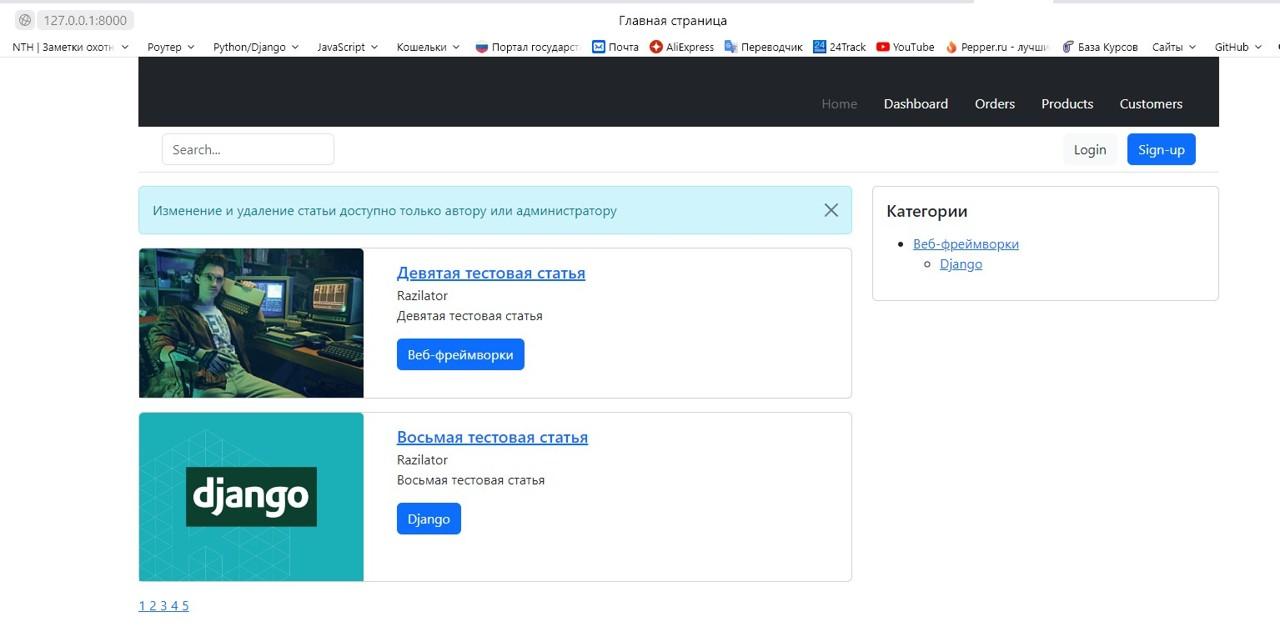
Task: Go to the Home nav item
Action: pyautogui.click(x=839, y=104)
